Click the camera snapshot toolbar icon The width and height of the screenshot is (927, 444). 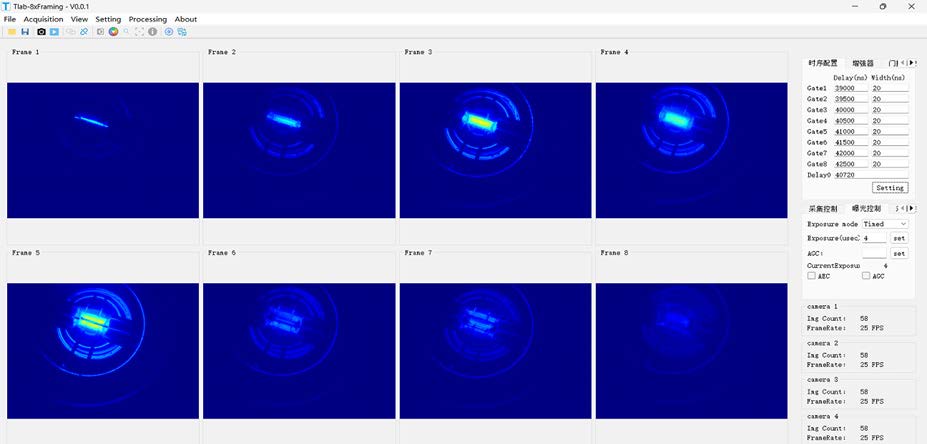point(41,32)
